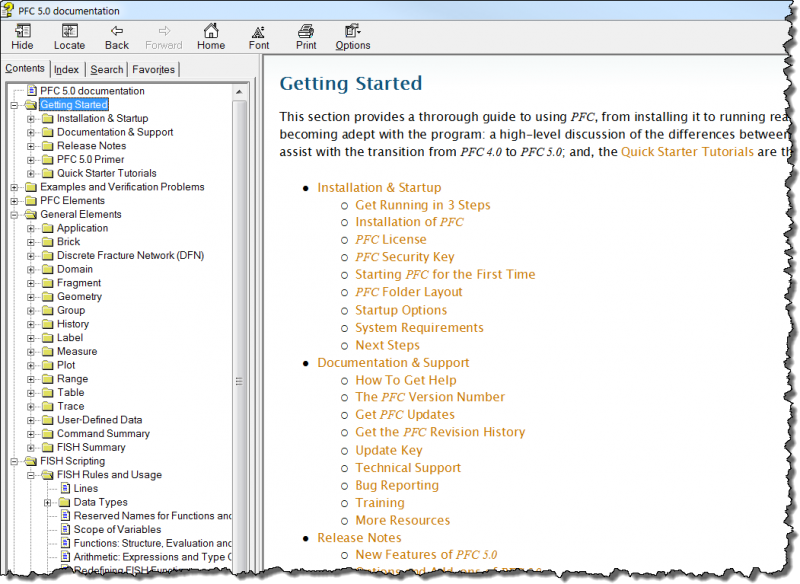Click the Installation & Startup folder icon
Screen dimensions: 800x584
pos(48,118)
